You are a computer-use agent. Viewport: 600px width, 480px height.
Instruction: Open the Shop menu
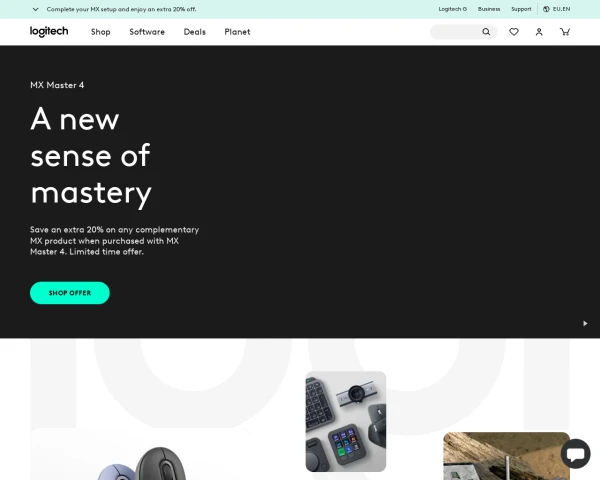coord(101,32)
